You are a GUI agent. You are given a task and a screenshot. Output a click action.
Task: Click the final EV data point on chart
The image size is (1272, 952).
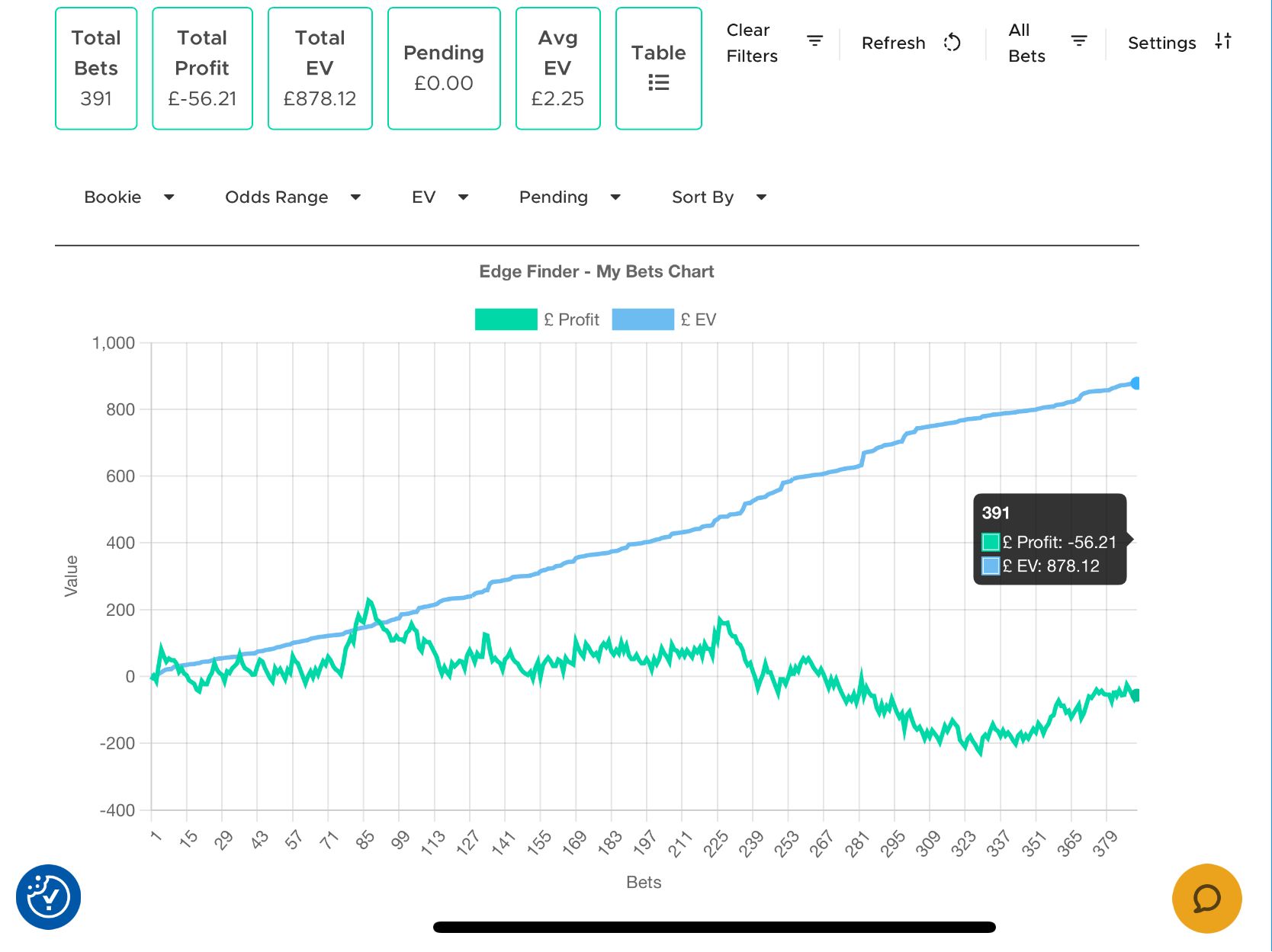point(1135,383)
